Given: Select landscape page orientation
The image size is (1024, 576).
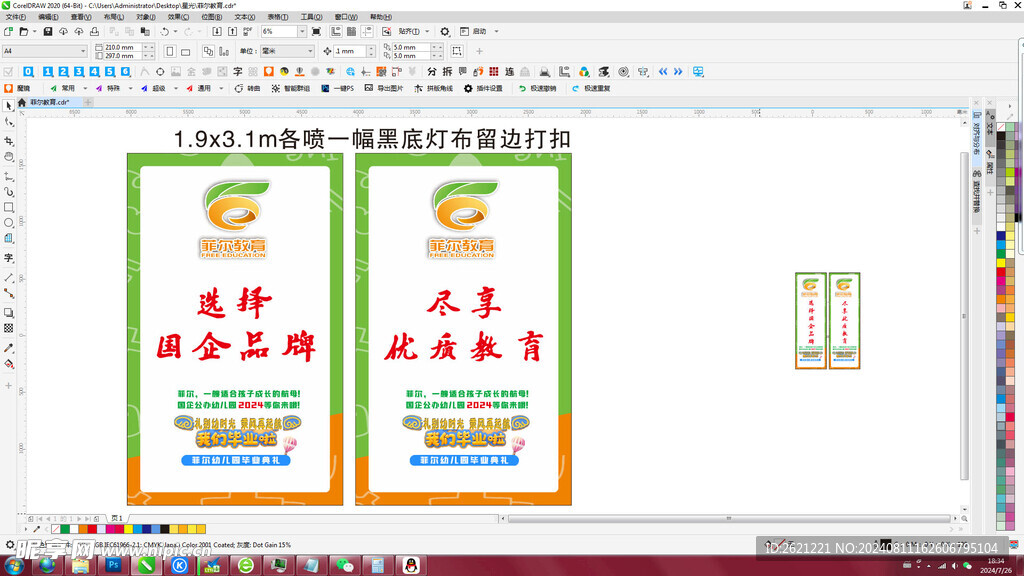Looking at the screenshot, I should tap(185, 51).
